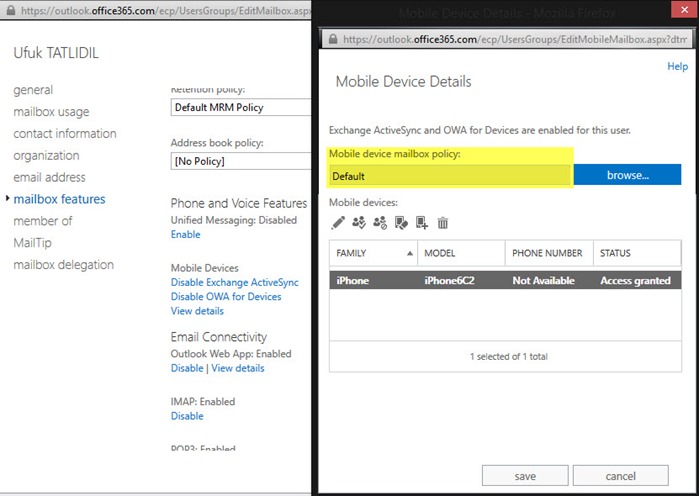Viewport: 699px width, 496px height.
Task: Open the email address tab
Action: [x=49, y=177]
